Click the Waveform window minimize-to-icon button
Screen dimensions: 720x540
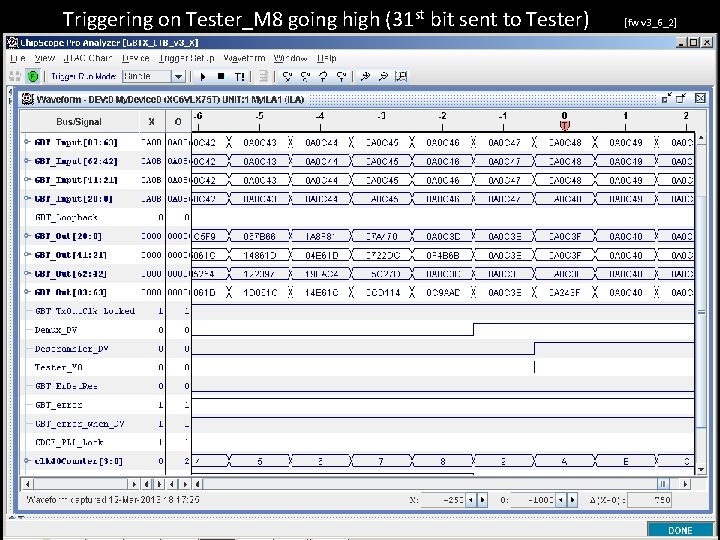667,98
